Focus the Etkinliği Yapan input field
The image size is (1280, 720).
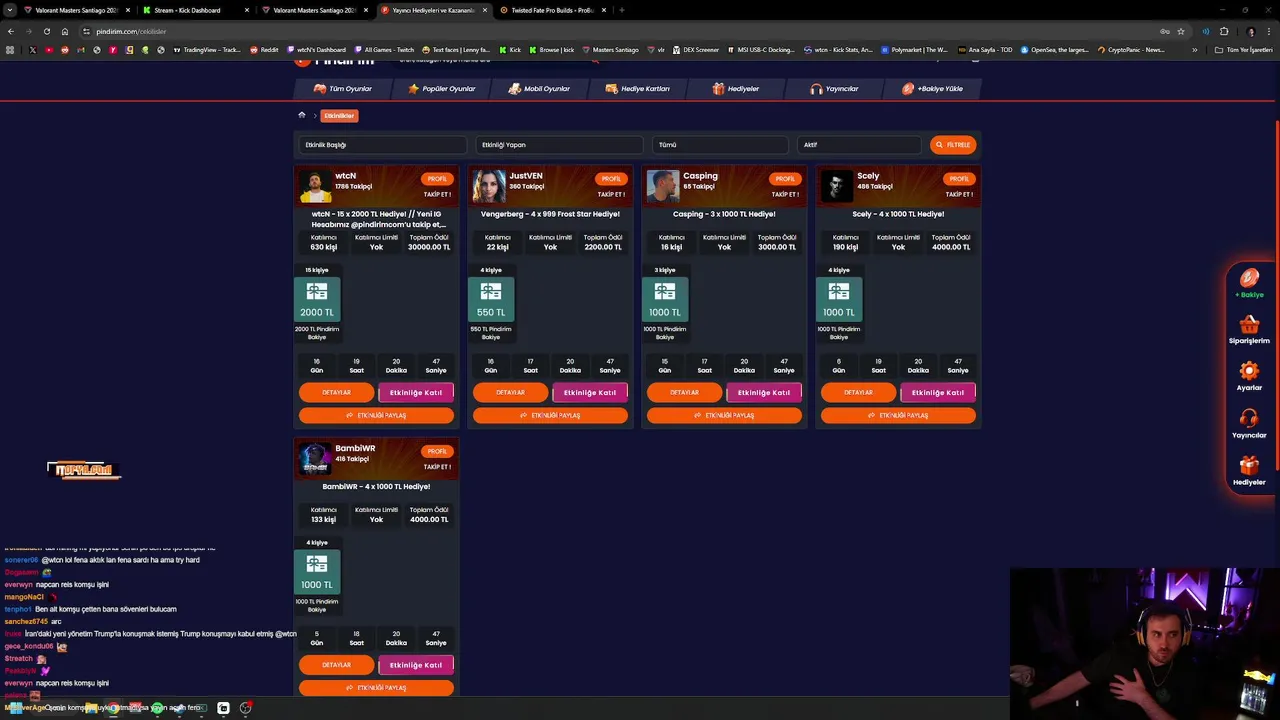click(559, 145)
